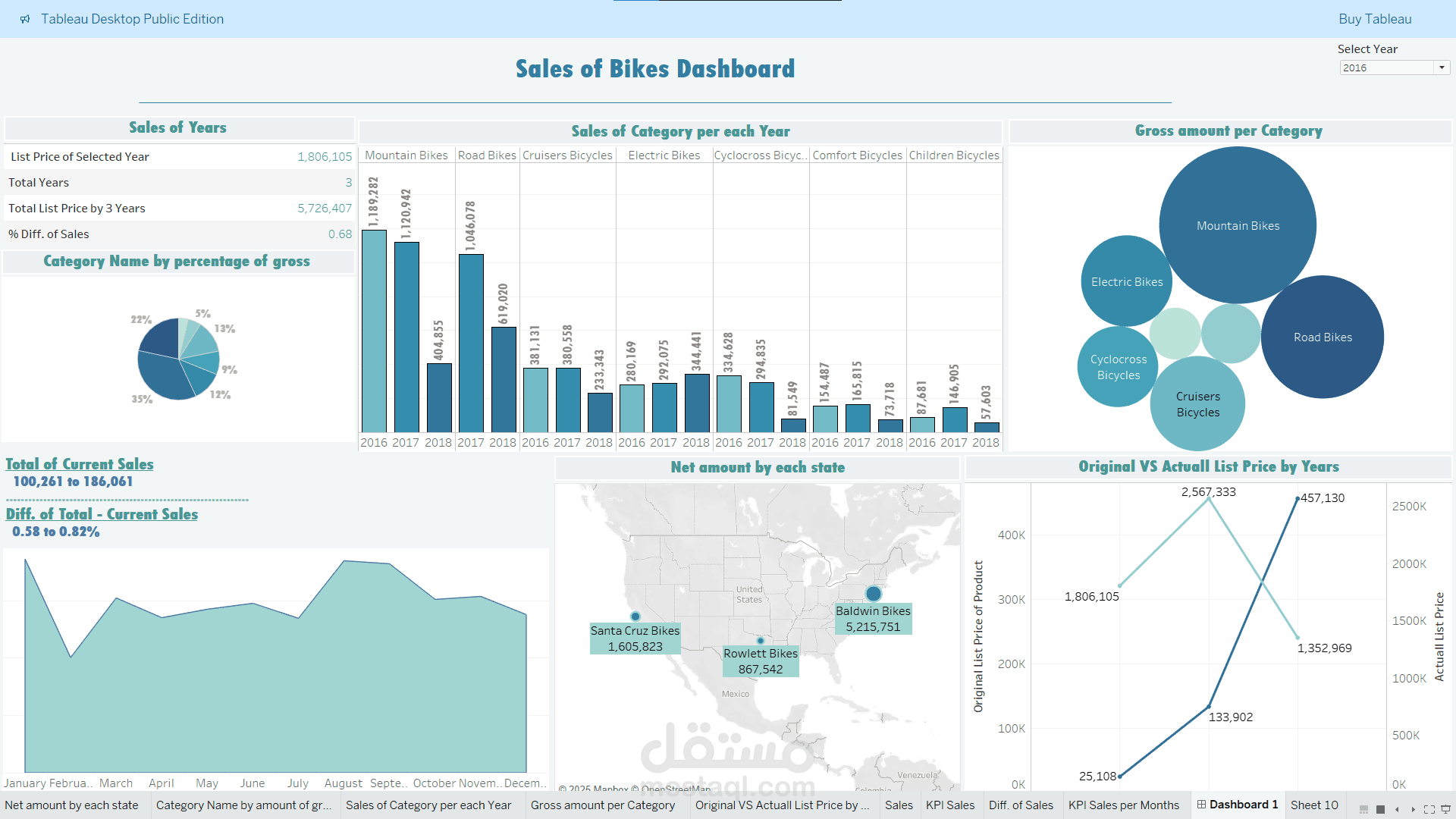The width and height of the screenshot is (1456, 819).
Task: Click the Mountain Bikes bubble
Action: (x=1238, y=224)
